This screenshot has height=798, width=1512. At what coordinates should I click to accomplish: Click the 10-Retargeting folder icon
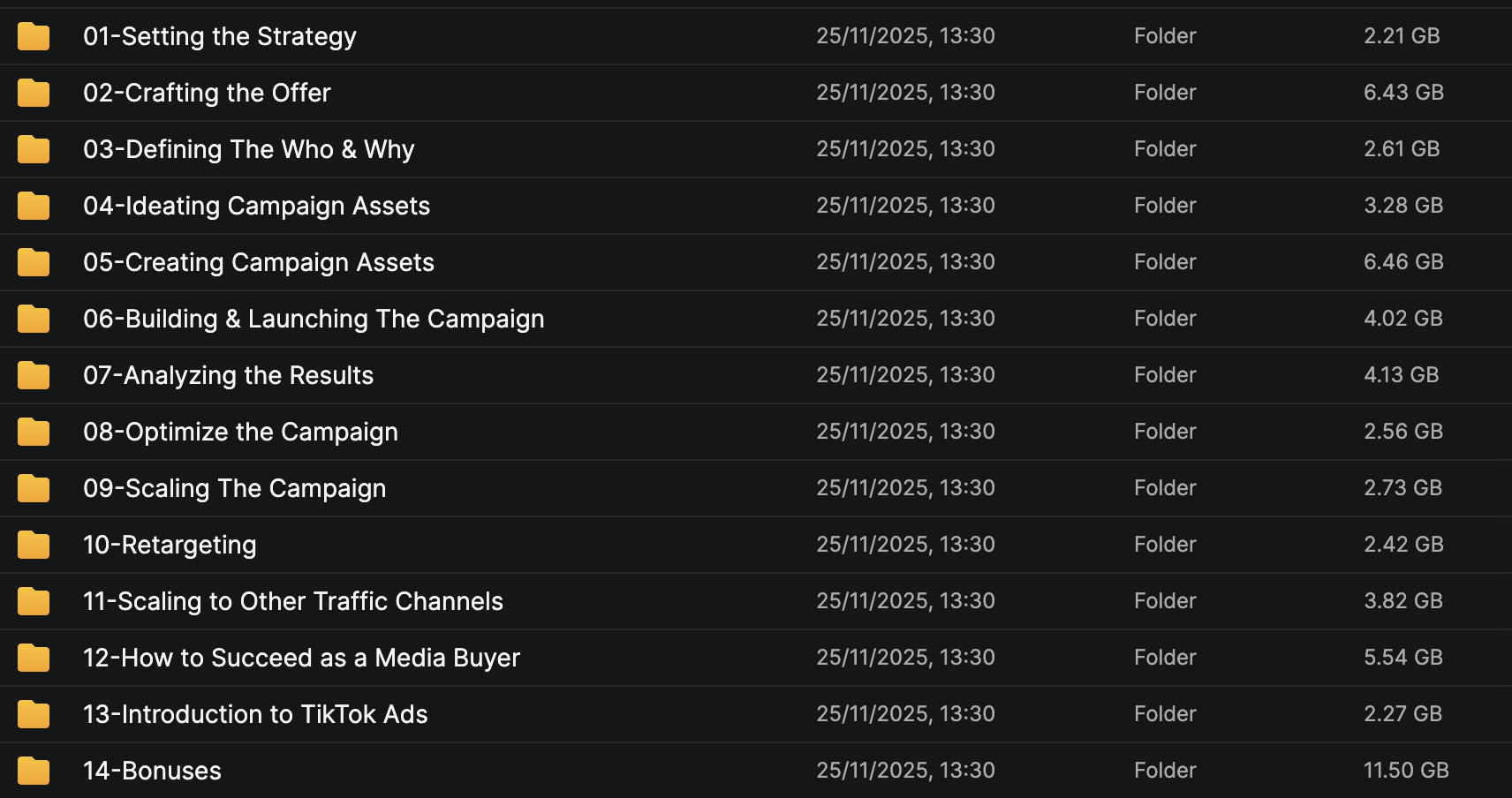click(x=34, y=545)
